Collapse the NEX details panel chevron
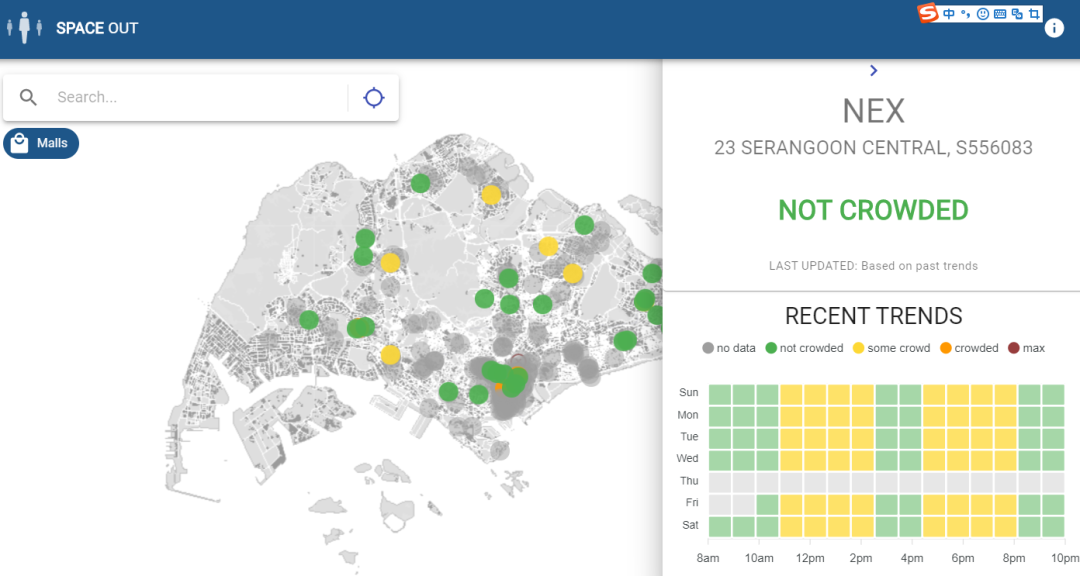This screenshot has width=1080, height=576. [873, 70]
